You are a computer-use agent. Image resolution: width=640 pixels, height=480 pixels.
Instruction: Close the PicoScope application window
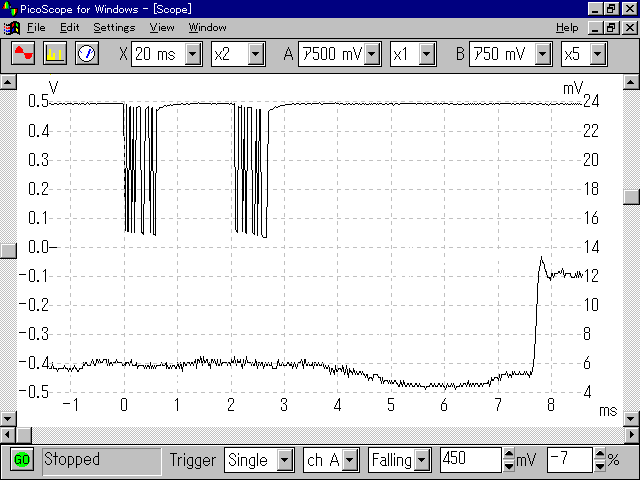click(x=629, y=9)
